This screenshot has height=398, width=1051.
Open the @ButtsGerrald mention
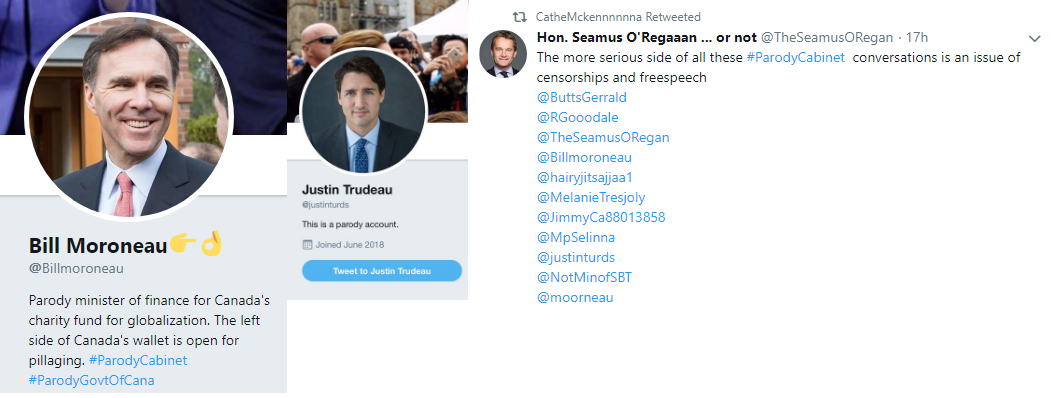click(x=582, y=97)
